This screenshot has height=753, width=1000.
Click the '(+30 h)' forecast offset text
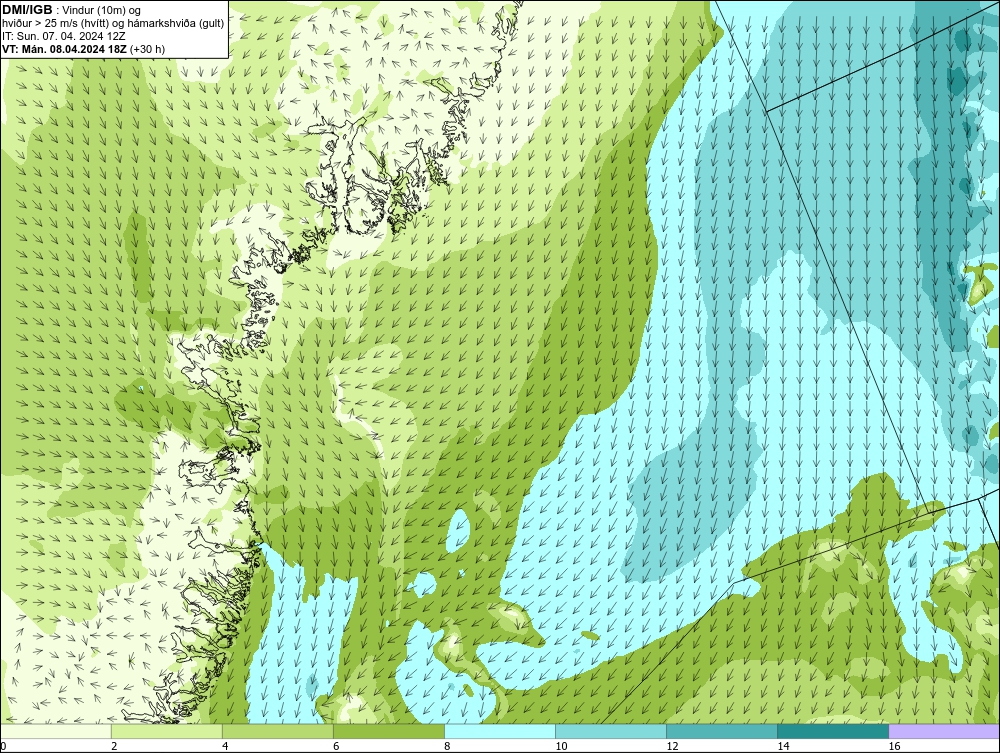point(147,48)
